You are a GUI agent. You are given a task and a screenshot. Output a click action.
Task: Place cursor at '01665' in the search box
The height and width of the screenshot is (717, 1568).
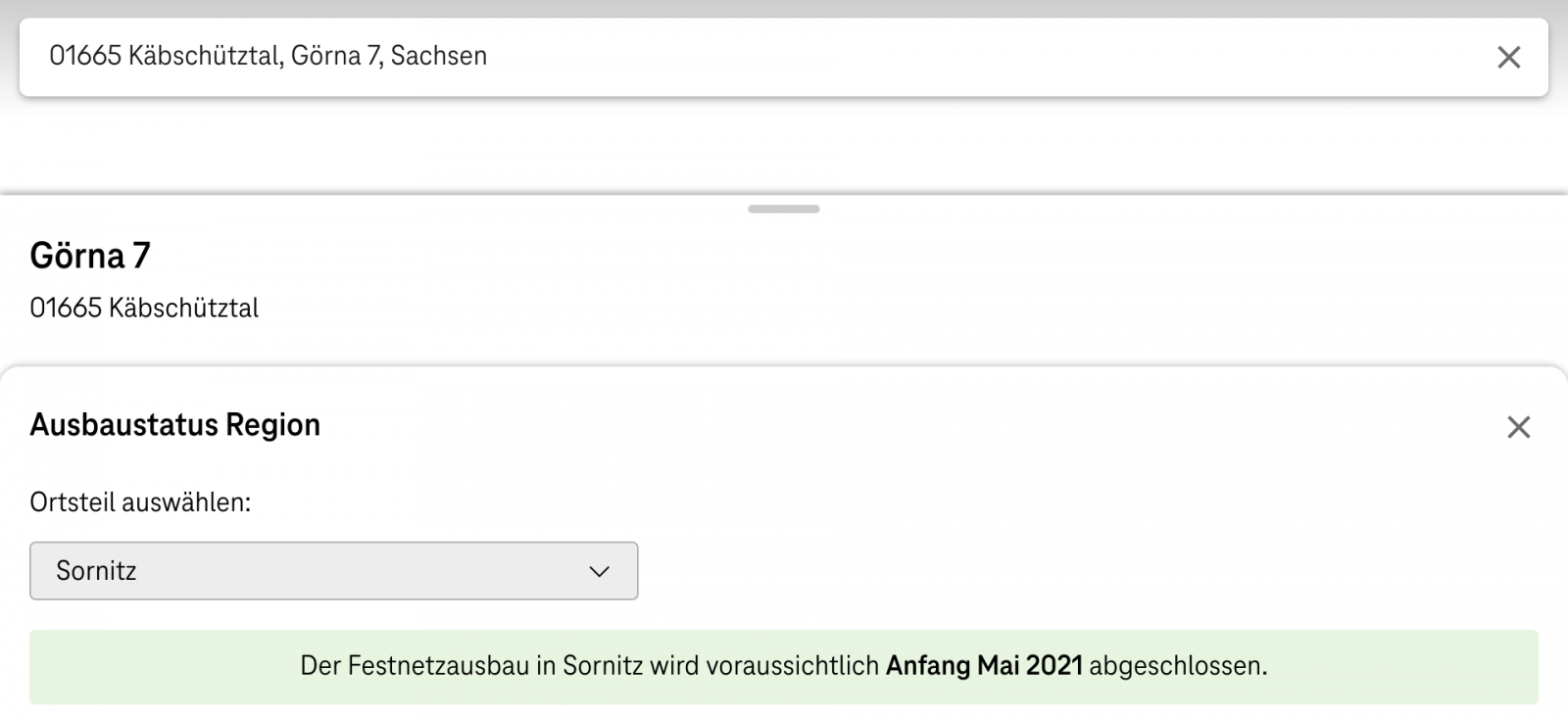85,56
